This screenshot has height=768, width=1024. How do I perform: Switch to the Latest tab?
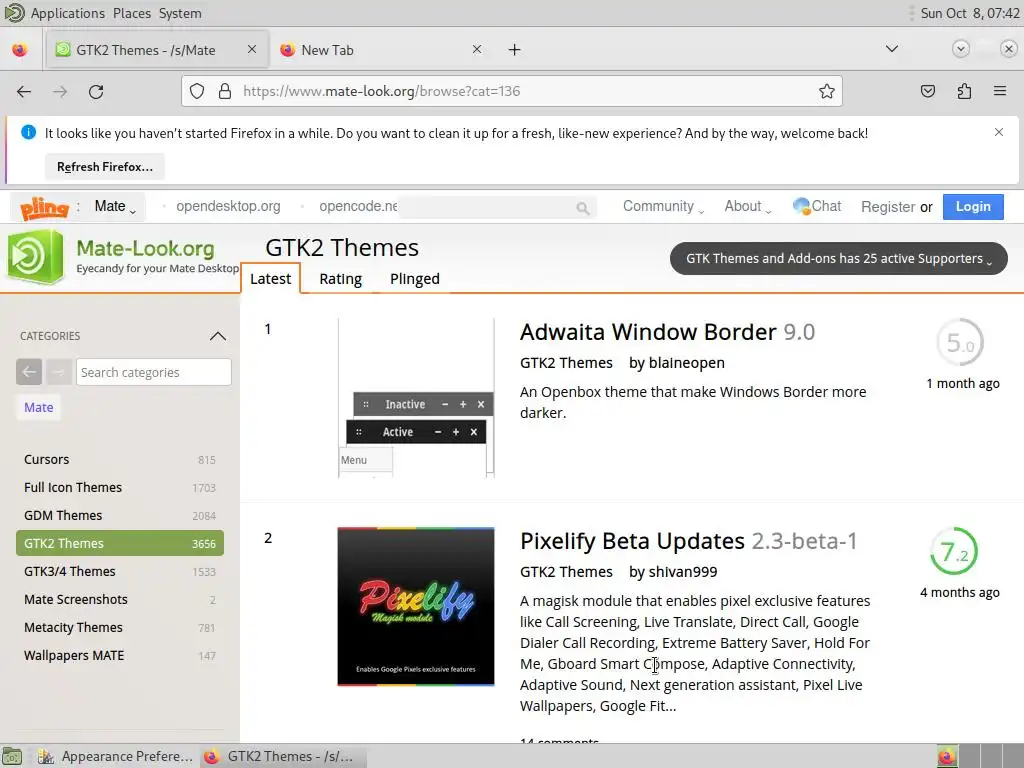[x=270, y=279]
